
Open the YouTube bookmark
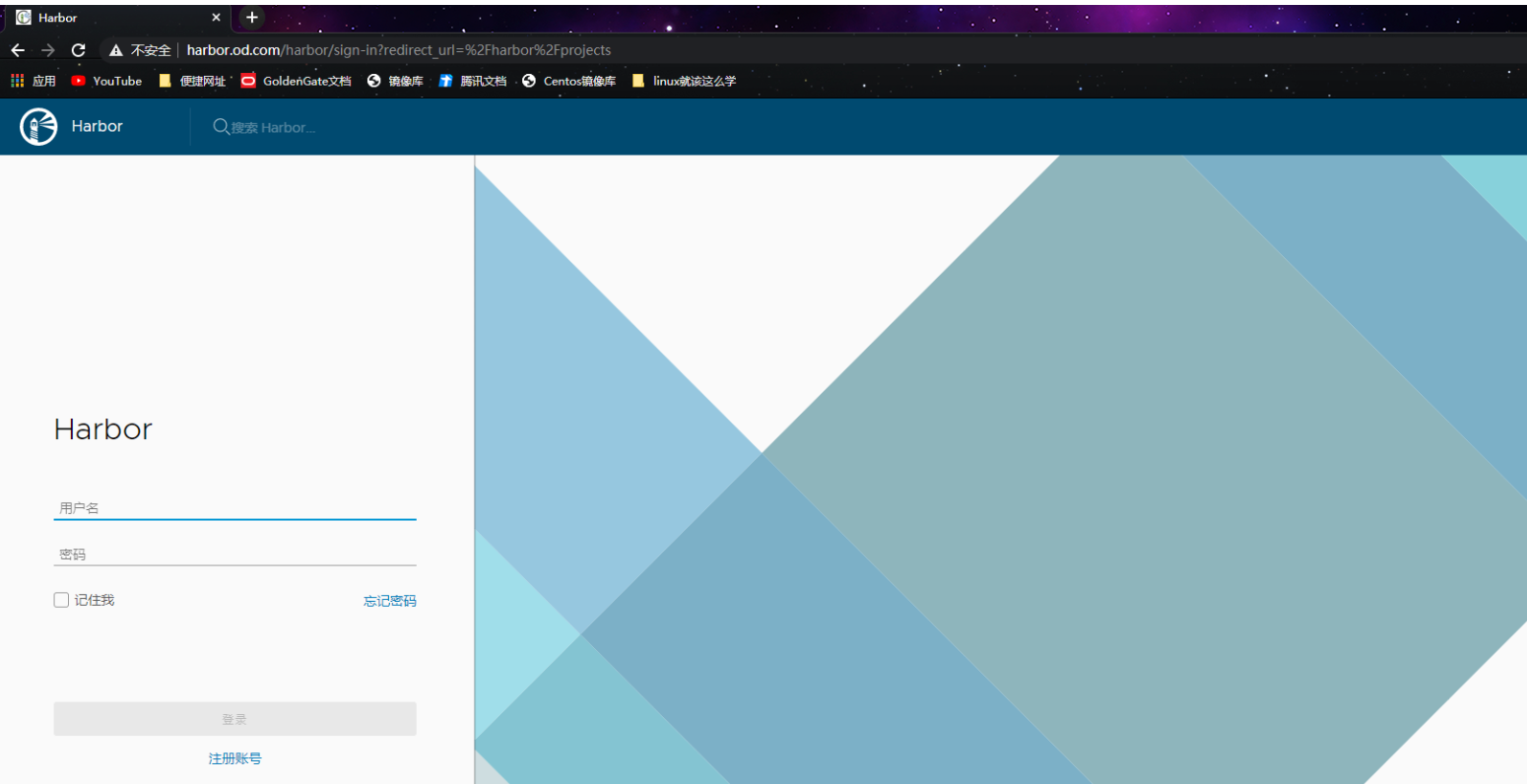[106, 81]
